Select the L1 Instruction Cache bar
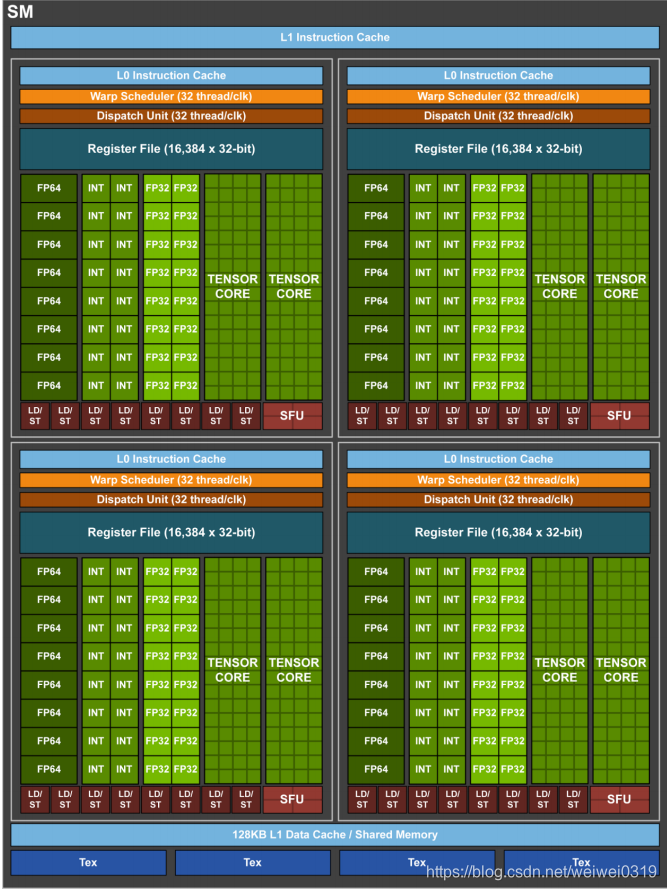Viewport: 667px width, 891px height. (x=335, y=38)
